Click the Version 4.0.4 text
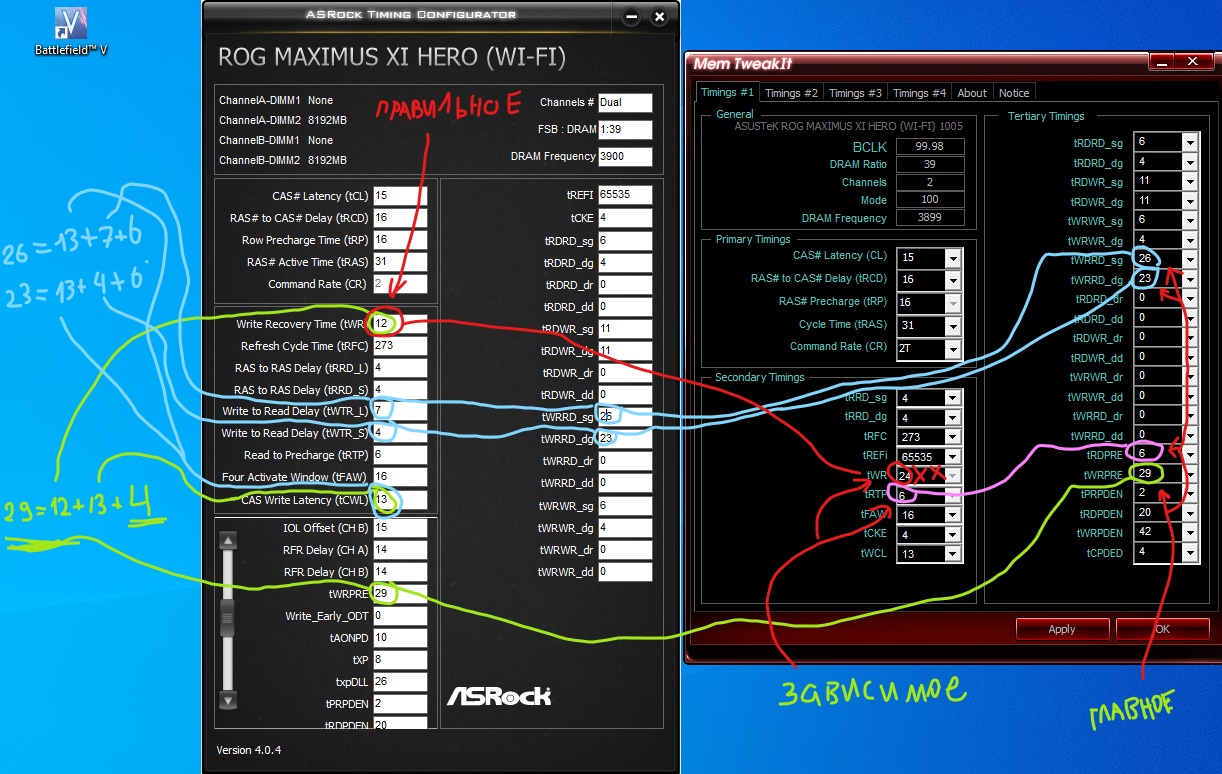The width and height of the screenshot is (1222, 774). [x=249, y=749]
